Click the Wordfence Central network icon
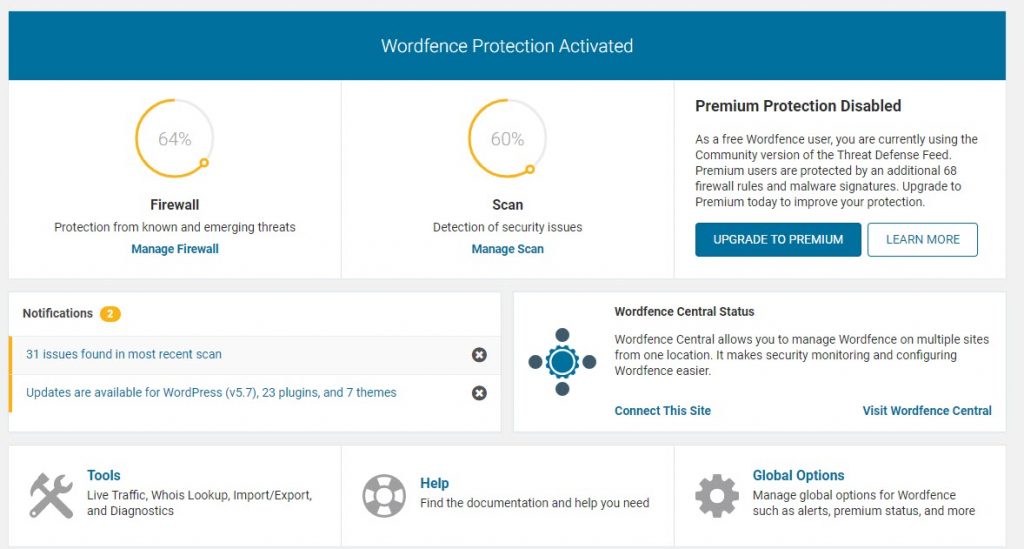Viewport: 1024px width, 549px height. [x=562, y=361]
